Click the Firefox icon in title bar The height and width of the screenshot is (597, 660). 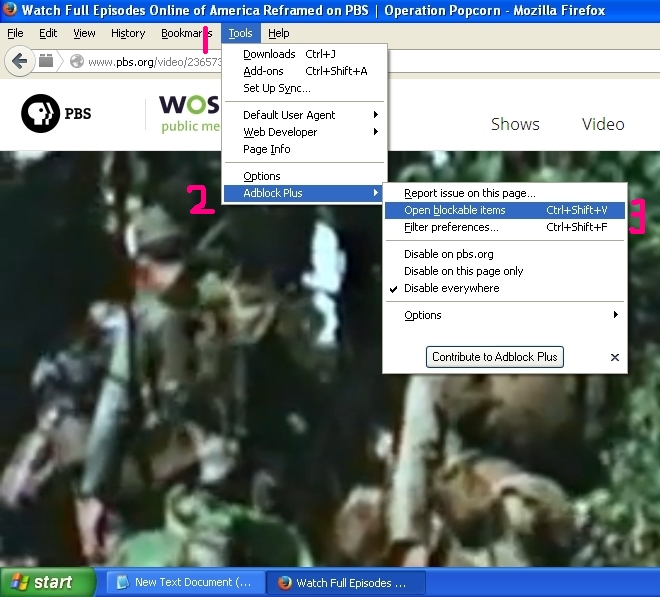tap(10, 9)
